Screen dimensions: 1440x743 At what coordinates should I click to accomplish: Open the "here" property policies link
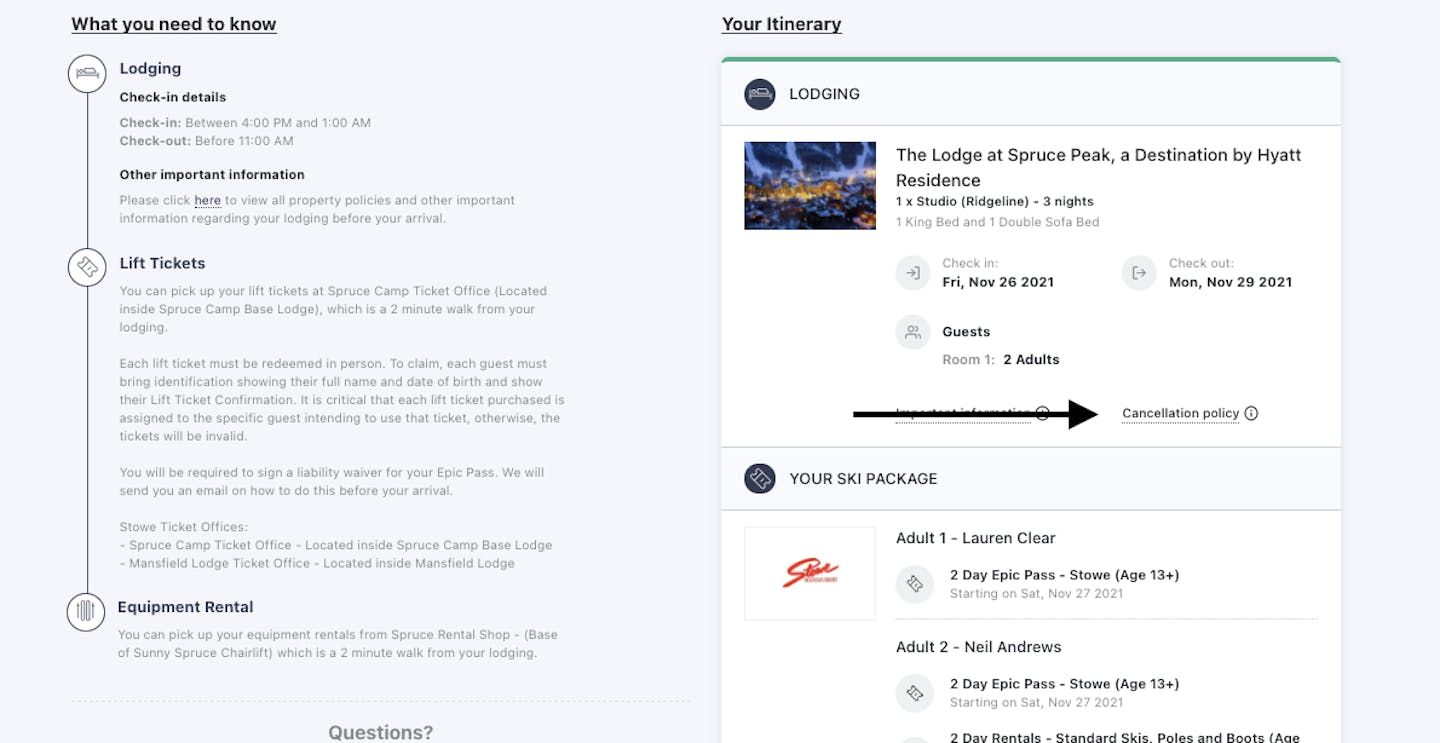pos(207,200)
